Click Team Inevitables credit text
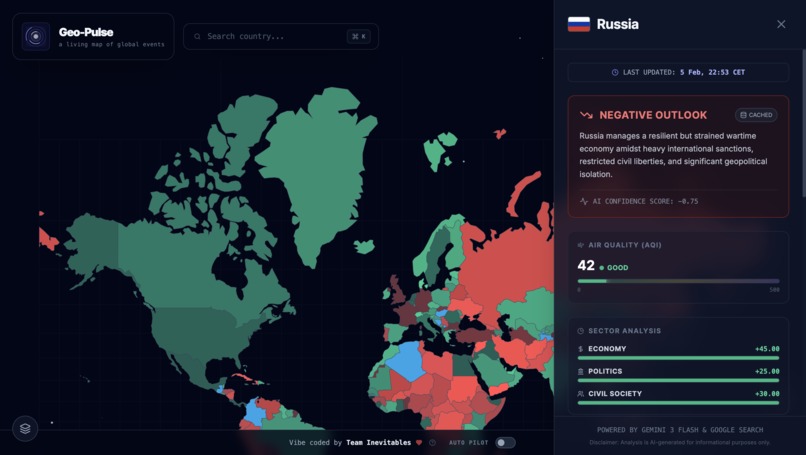The width and height of the screenshot is (806, 455). point(378,443)
